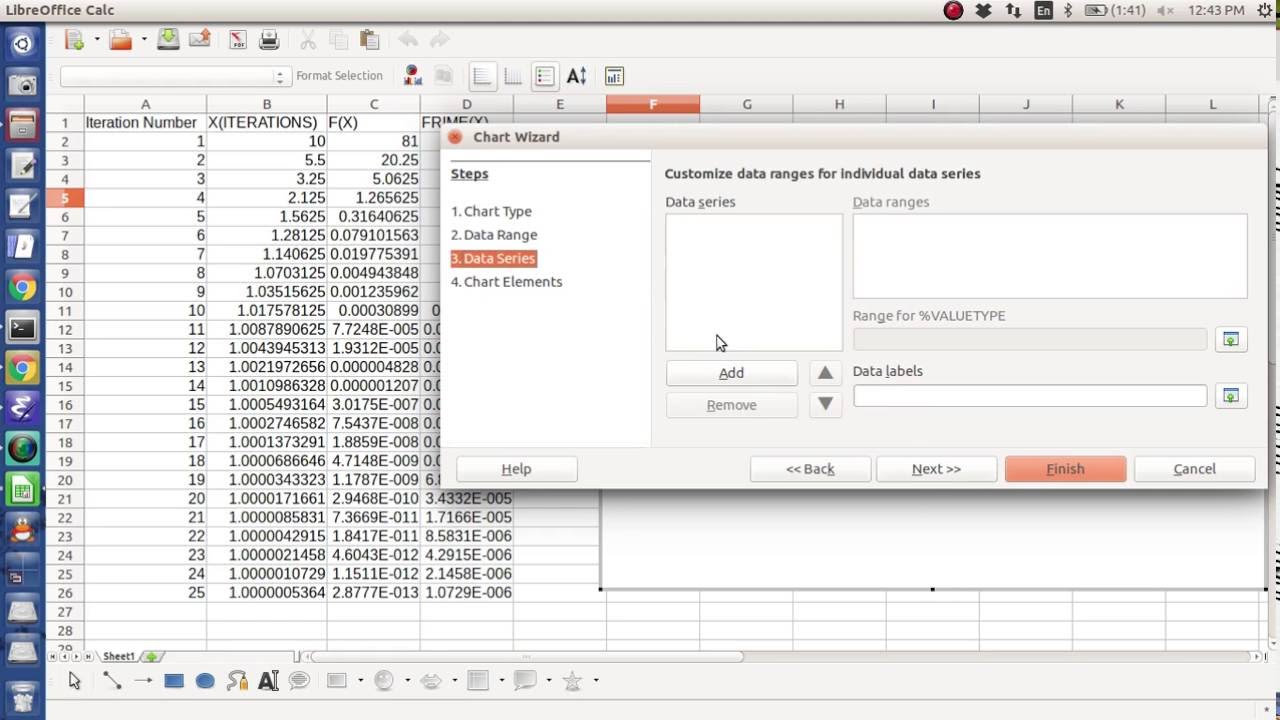The height and width of the screenshot is (720, 1280).
Task: Click the Chart Type icon
Action: 412,76
